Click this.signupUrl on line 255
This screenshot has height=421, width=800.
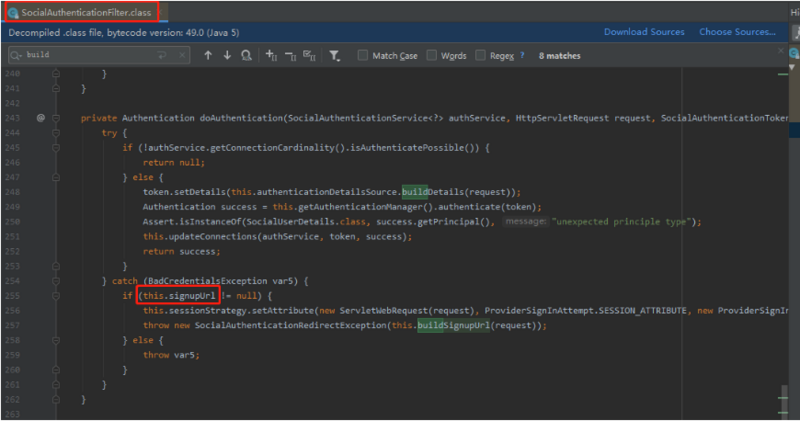tap(179, 295)
